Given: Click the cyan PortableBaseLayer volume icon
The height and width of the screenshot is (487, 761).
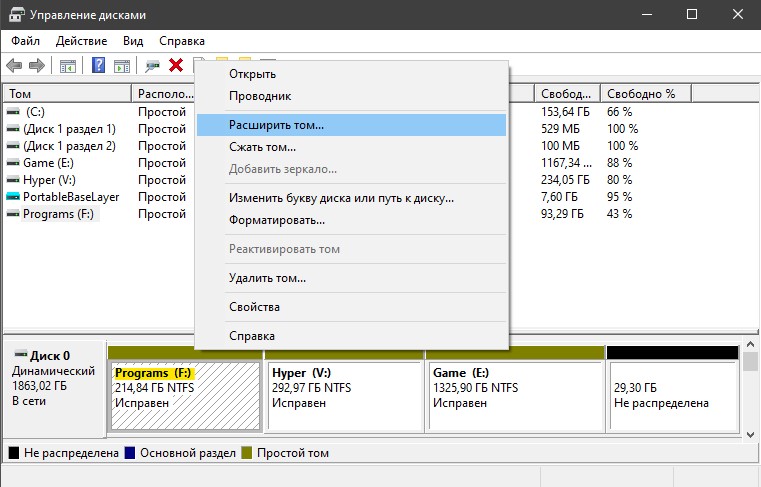Looking at the screenshot, I should [x=13, y=197].
